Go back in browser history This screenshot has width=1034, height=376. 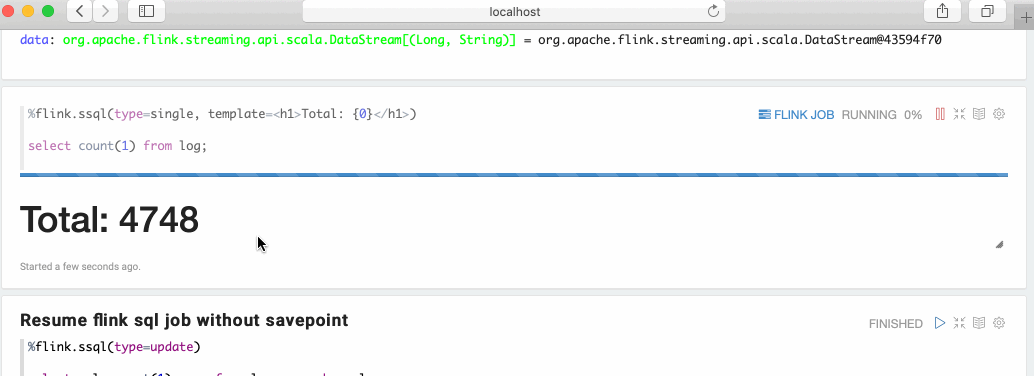[79, 11]
